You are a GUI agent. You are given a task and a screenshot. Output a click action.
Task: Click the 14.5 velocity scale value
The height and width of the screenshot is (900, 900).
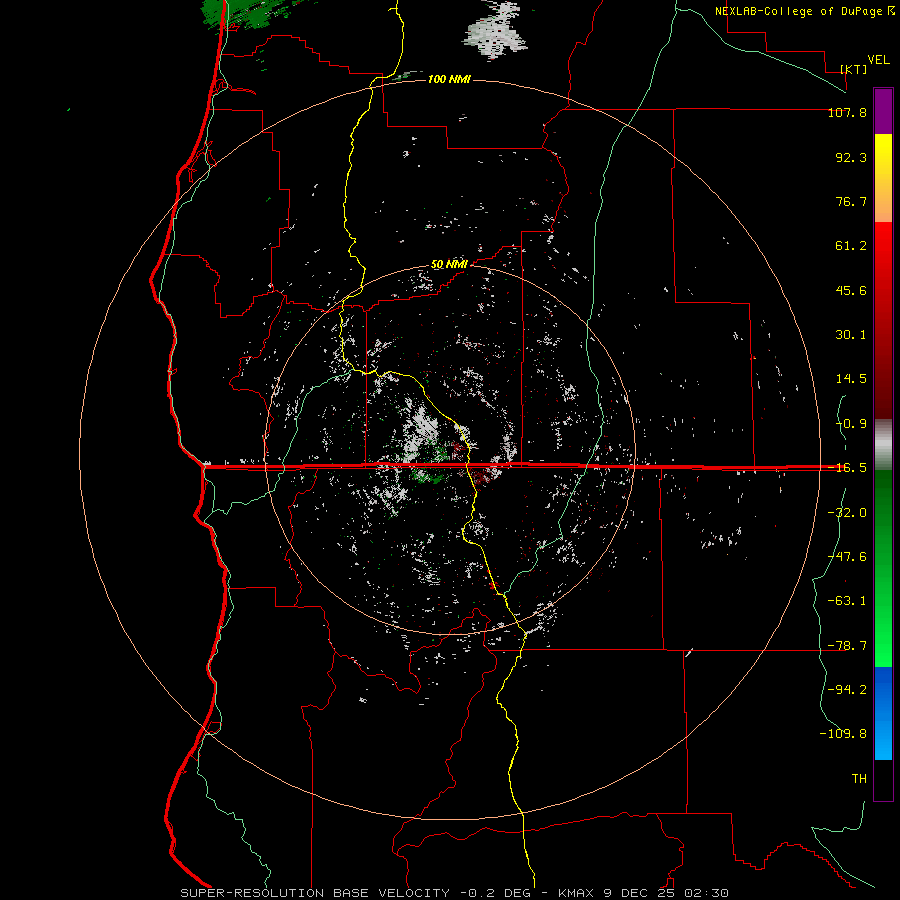(x=851, y=379)
